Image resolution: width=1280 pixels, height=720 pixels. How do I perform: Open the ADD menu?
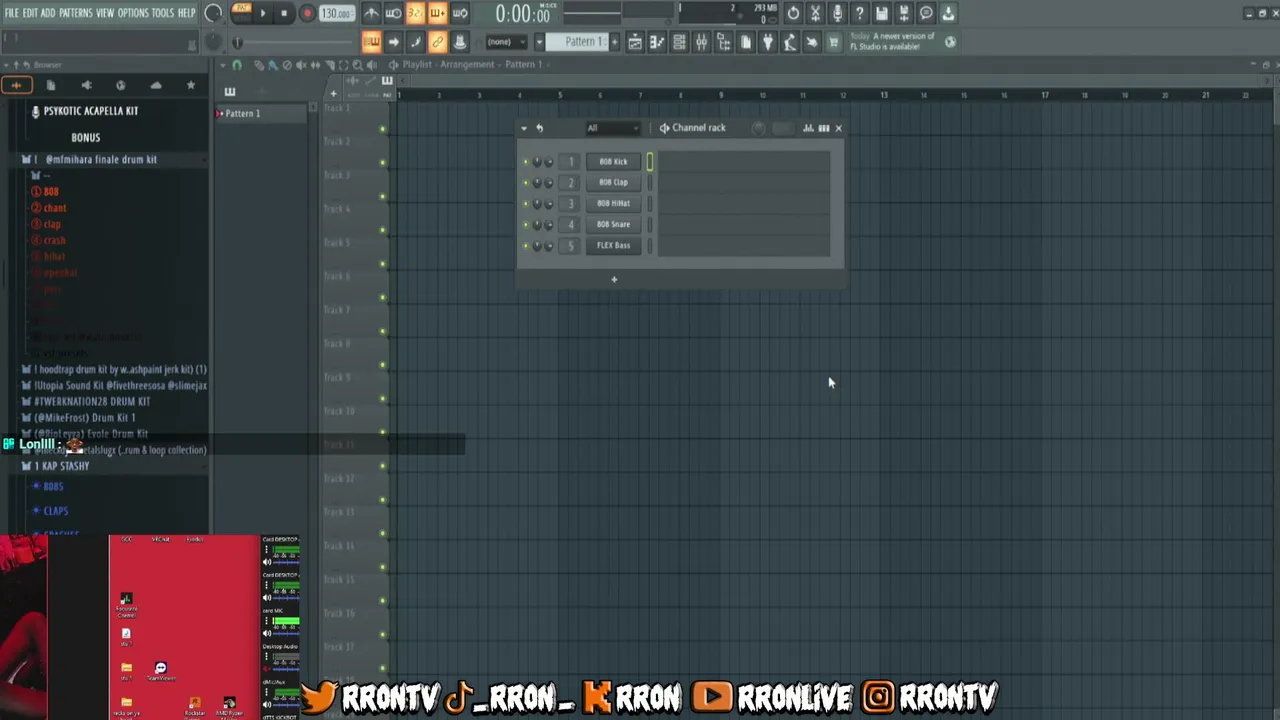pos(48,13)
